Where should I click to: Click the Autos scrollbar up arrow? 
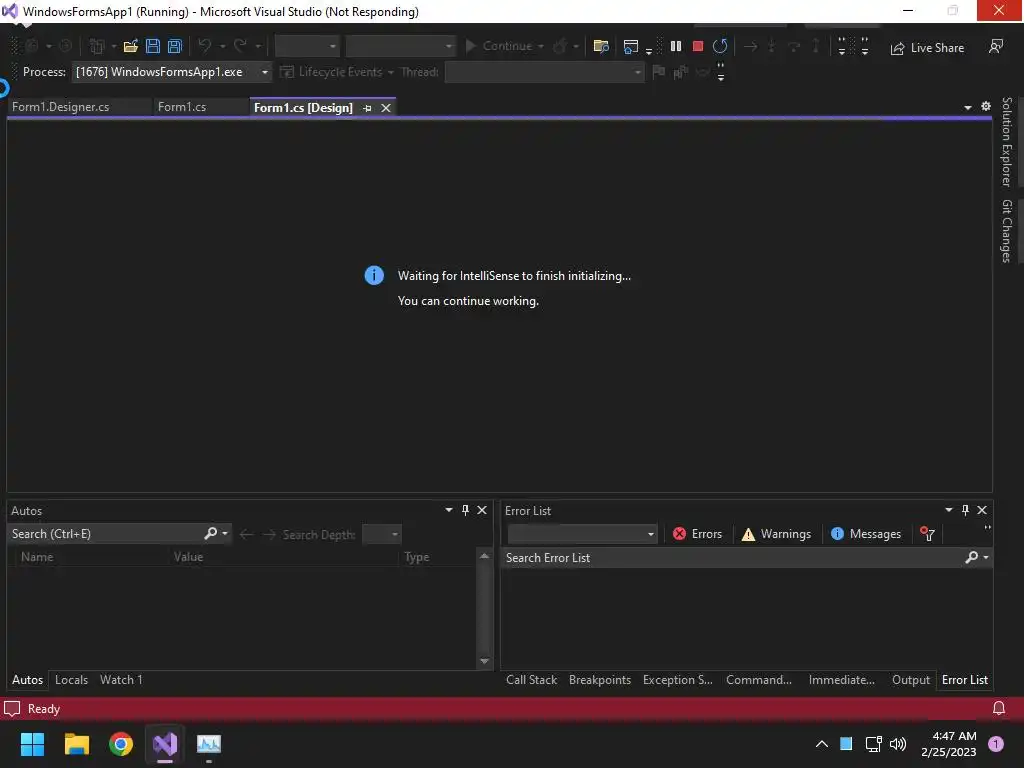pyautogui.click(x=484, y=556)
